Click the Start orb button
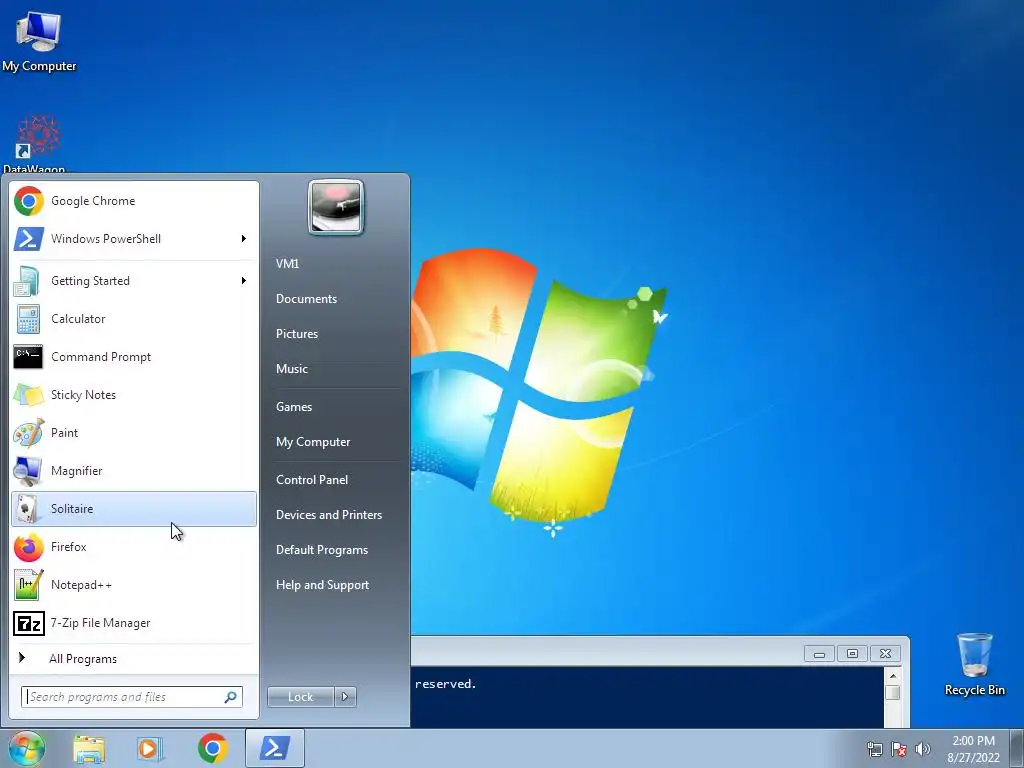 coord(26,748)
